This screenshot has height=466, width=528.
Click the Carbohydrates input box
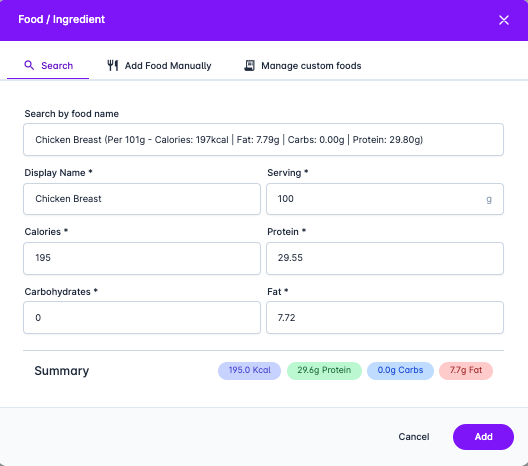click(x=142, y=318)
